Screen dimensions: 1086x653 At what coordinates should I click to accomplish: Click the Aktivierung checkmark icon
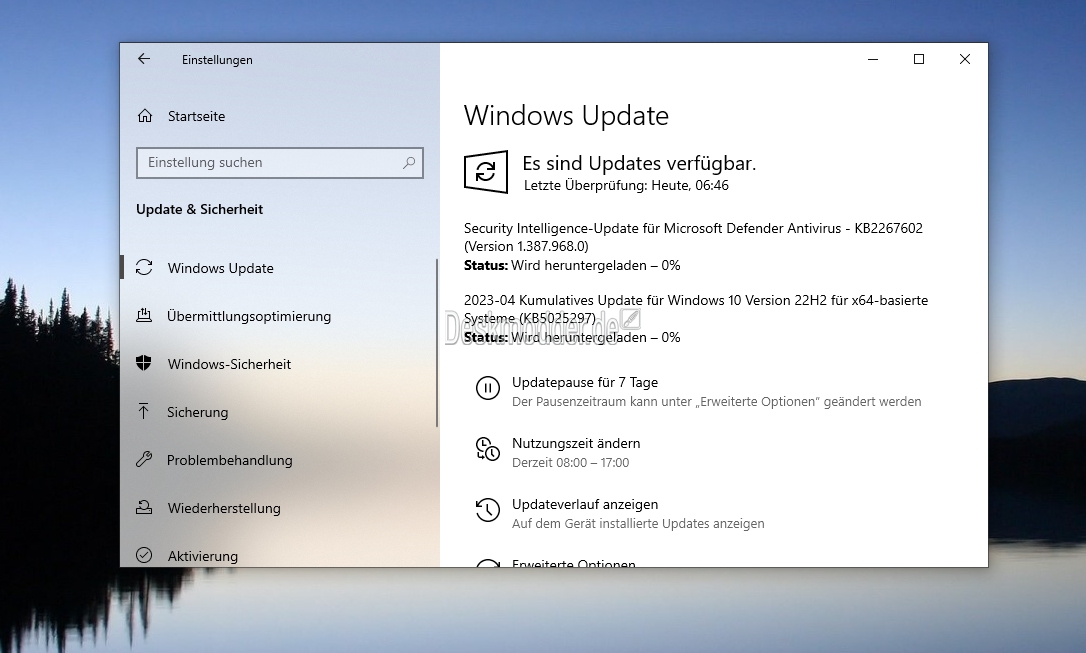144,555
